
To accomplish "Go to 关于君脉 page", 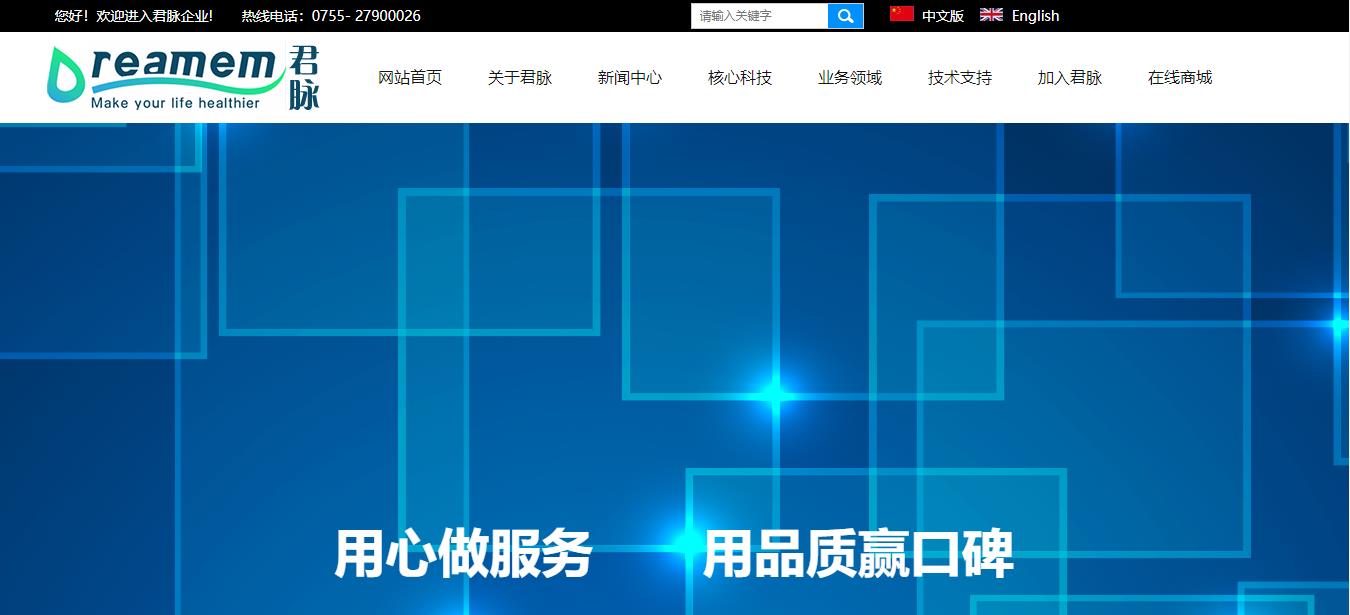I will click(x=520, y=78).
